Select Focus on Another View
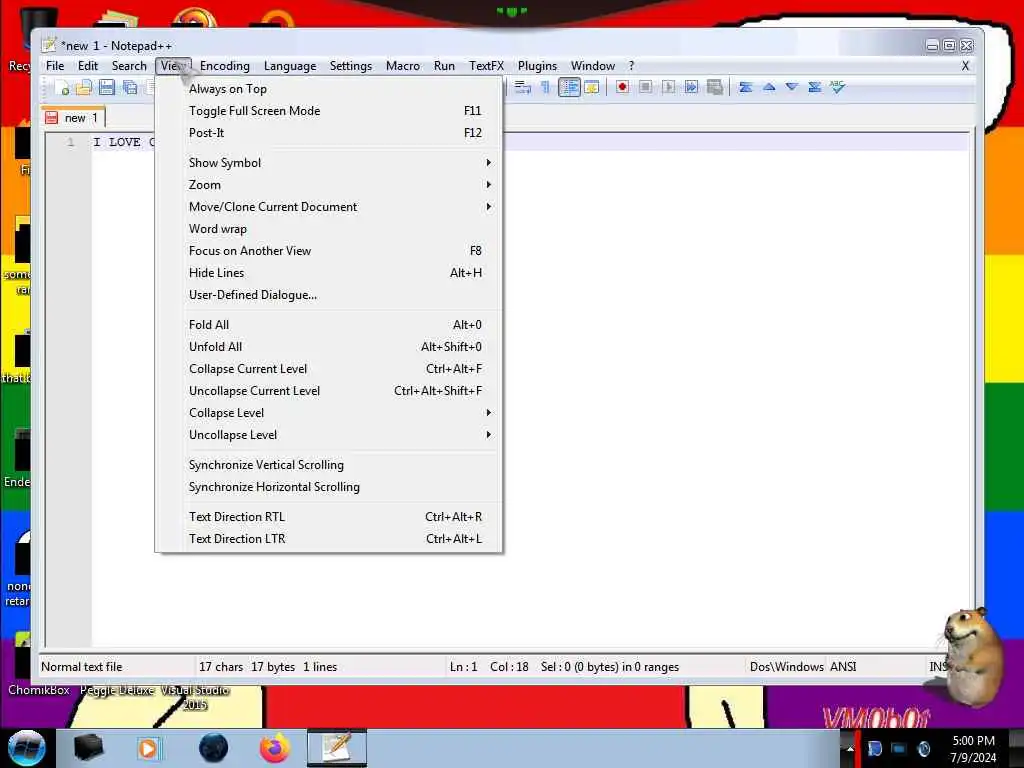1024x768 pixels. tap(329, 251)
